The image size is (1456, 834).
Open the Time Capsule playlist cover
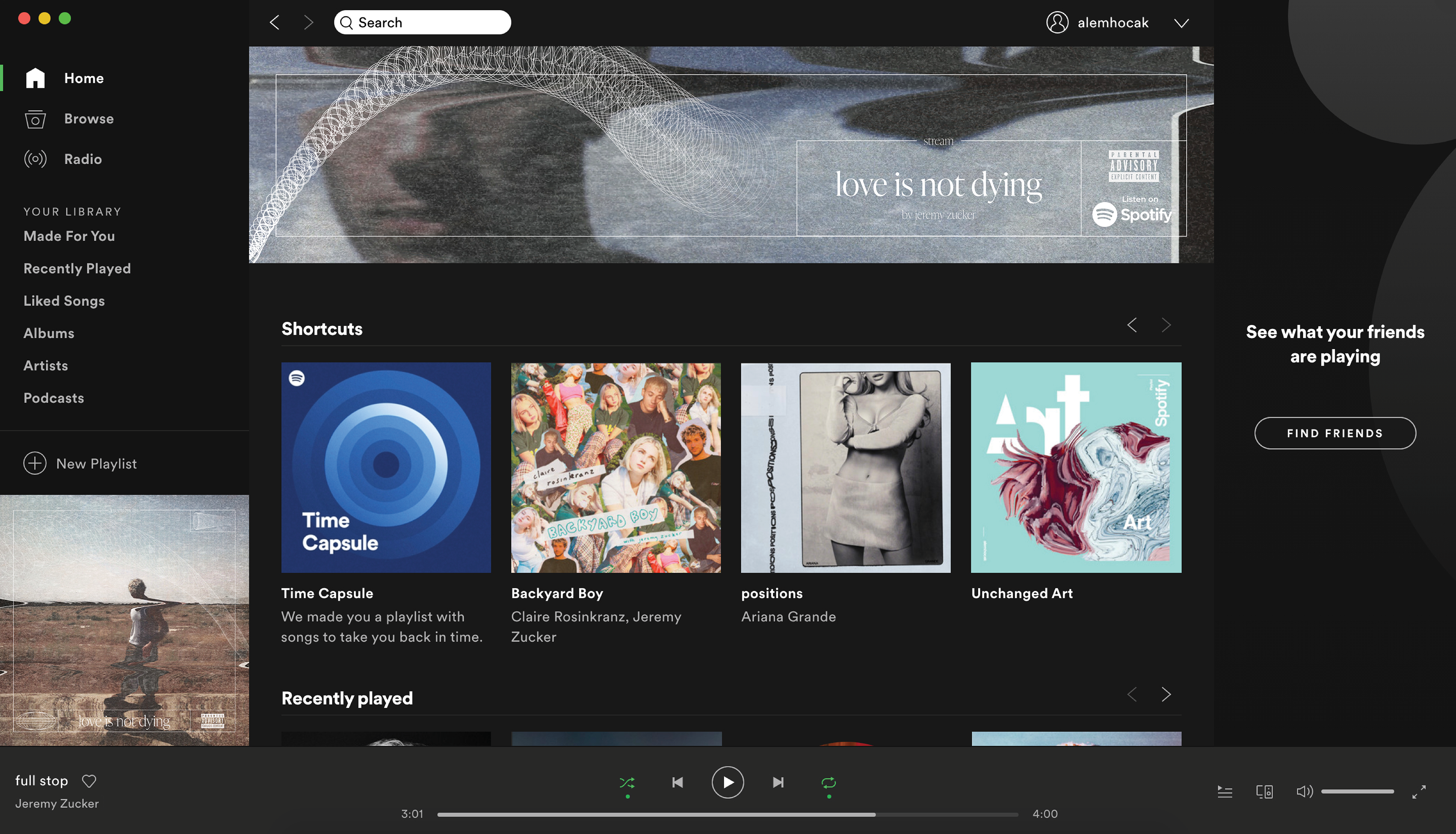(x=386, y=467)
